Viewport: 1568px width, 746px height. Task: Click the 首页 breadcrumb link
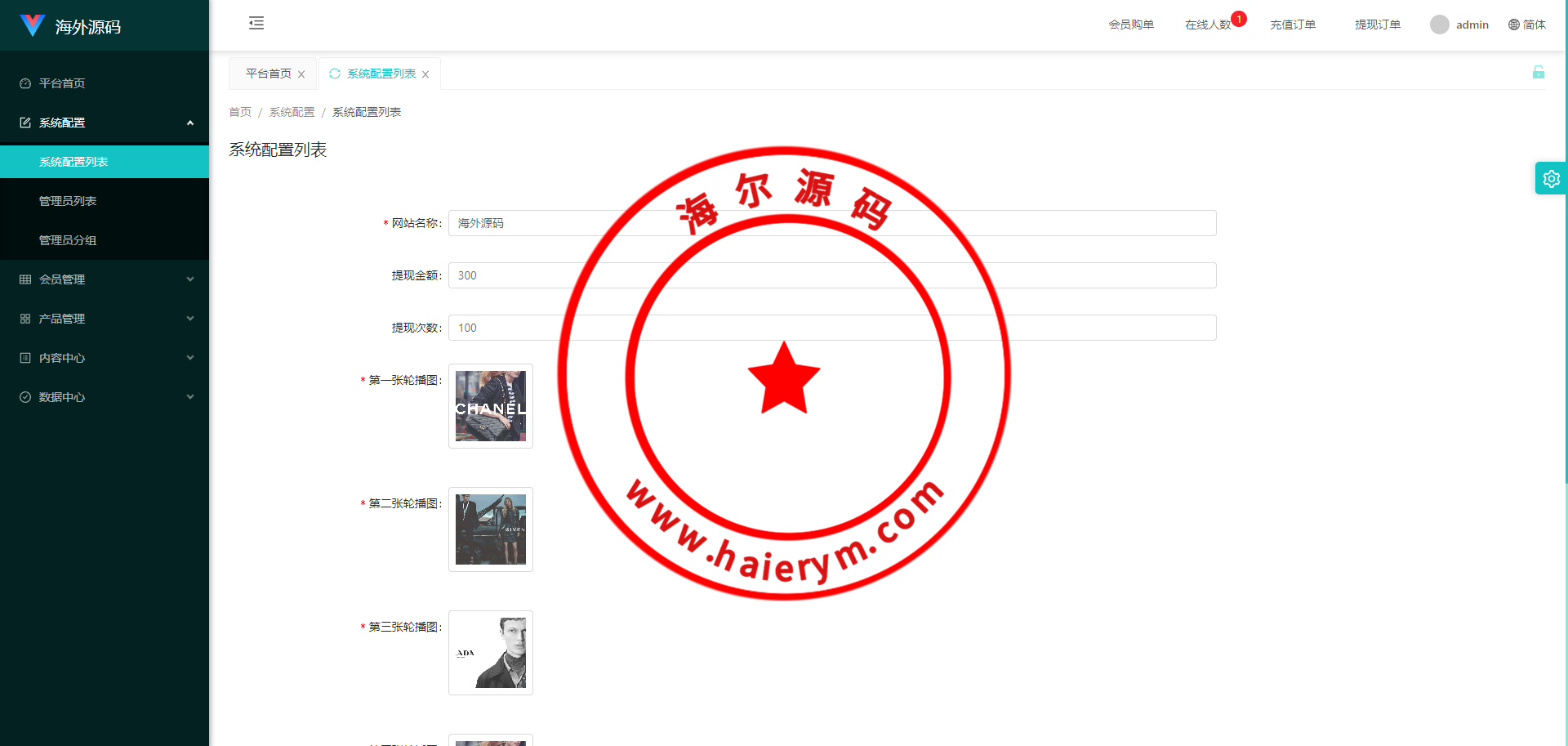tap(240, 112)
